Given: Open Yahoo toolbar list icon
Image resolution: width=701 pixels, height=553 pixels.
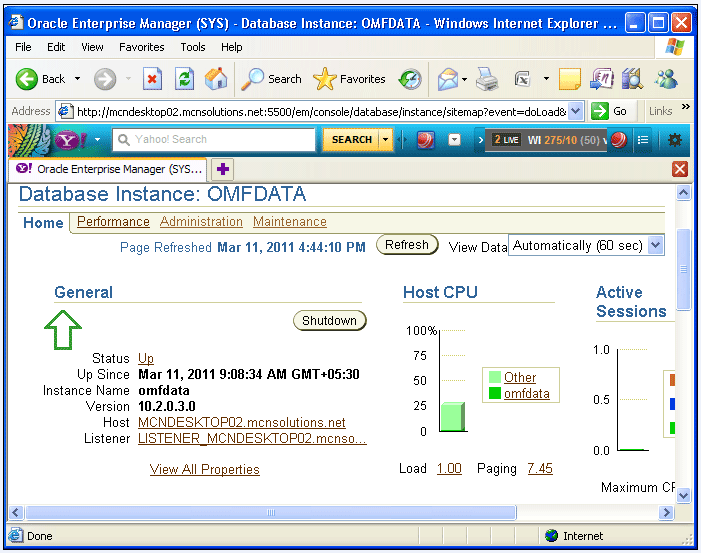Looking at the screenshot, I should coord(643,140).
